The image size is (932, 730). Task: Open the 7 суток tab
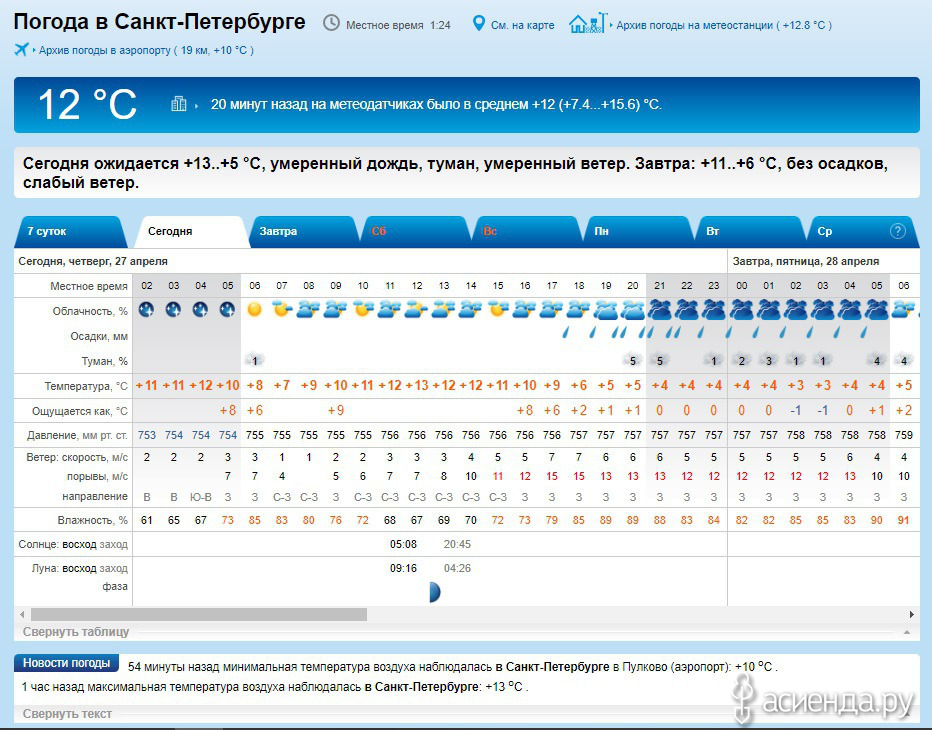coord(70,231)
